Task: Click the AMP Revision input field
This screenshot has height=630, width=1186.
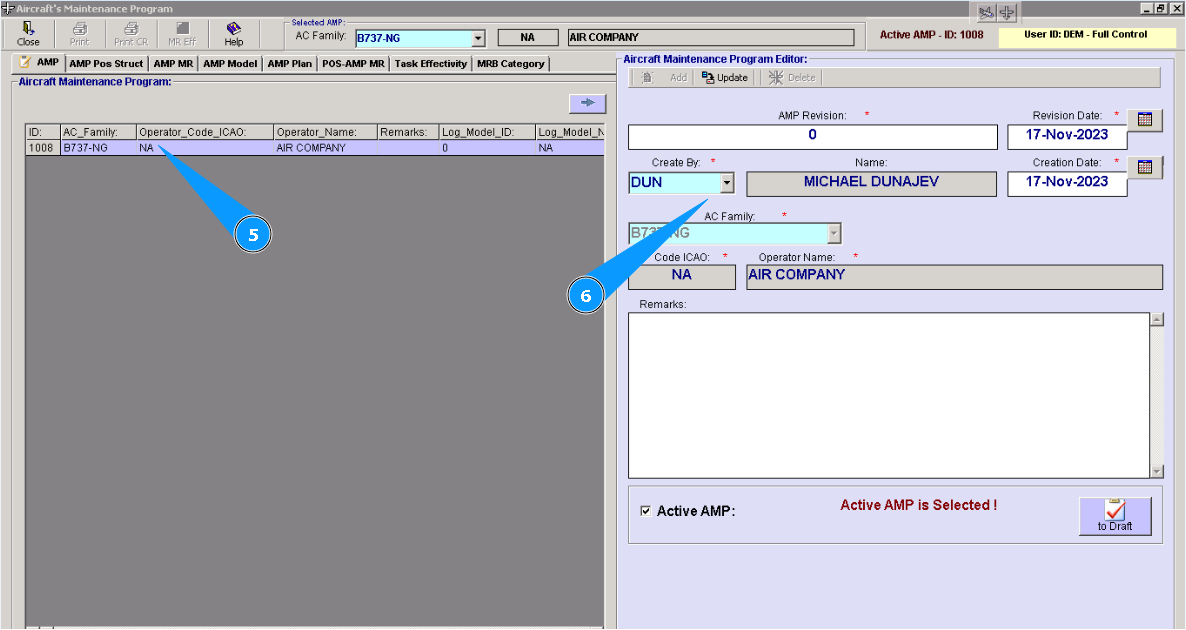Action: [812, 137]
